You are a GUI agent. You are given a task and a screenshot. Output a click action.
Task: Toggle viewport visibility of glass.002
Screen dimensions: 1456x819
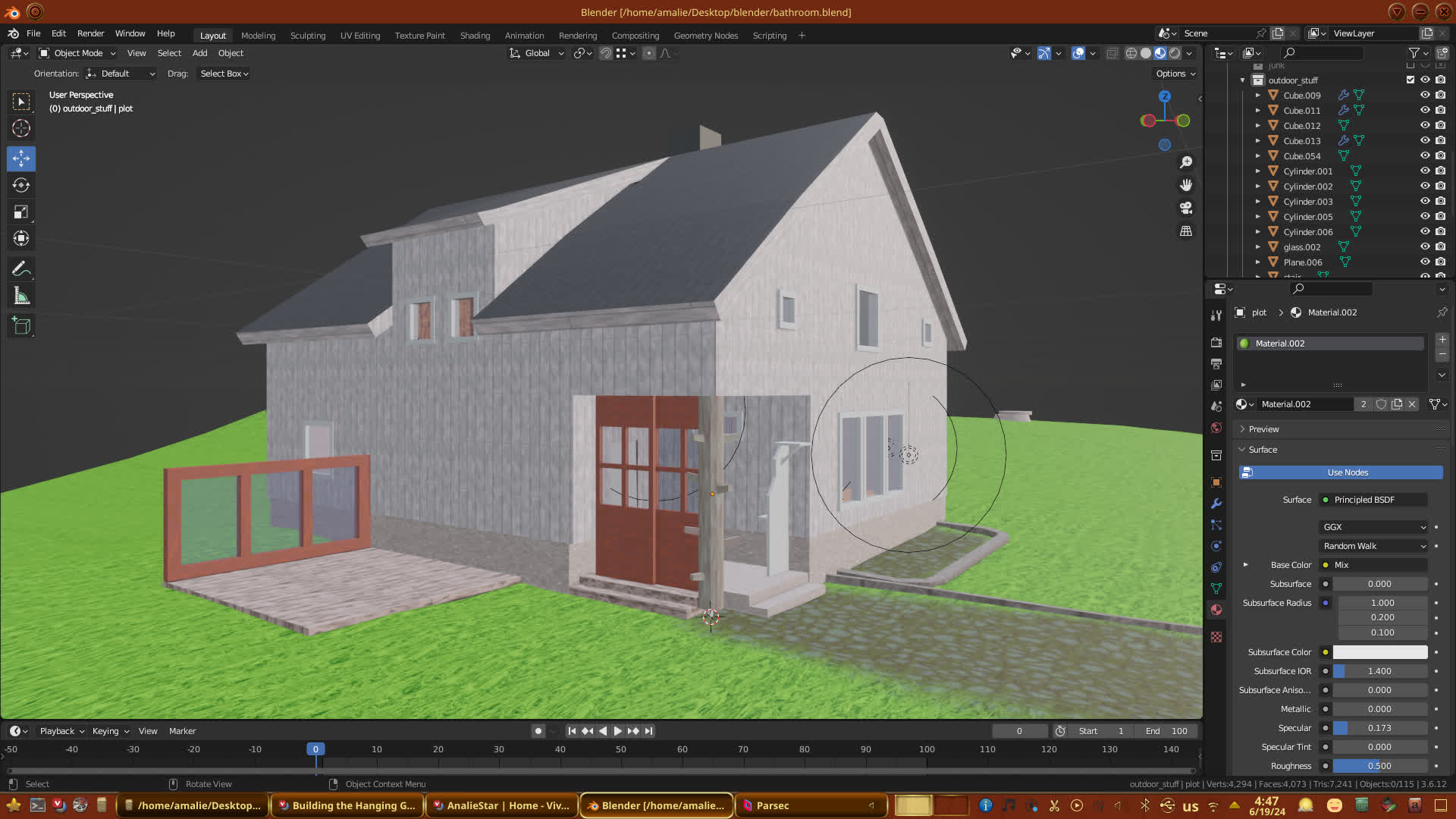[x=1425, y=247]
